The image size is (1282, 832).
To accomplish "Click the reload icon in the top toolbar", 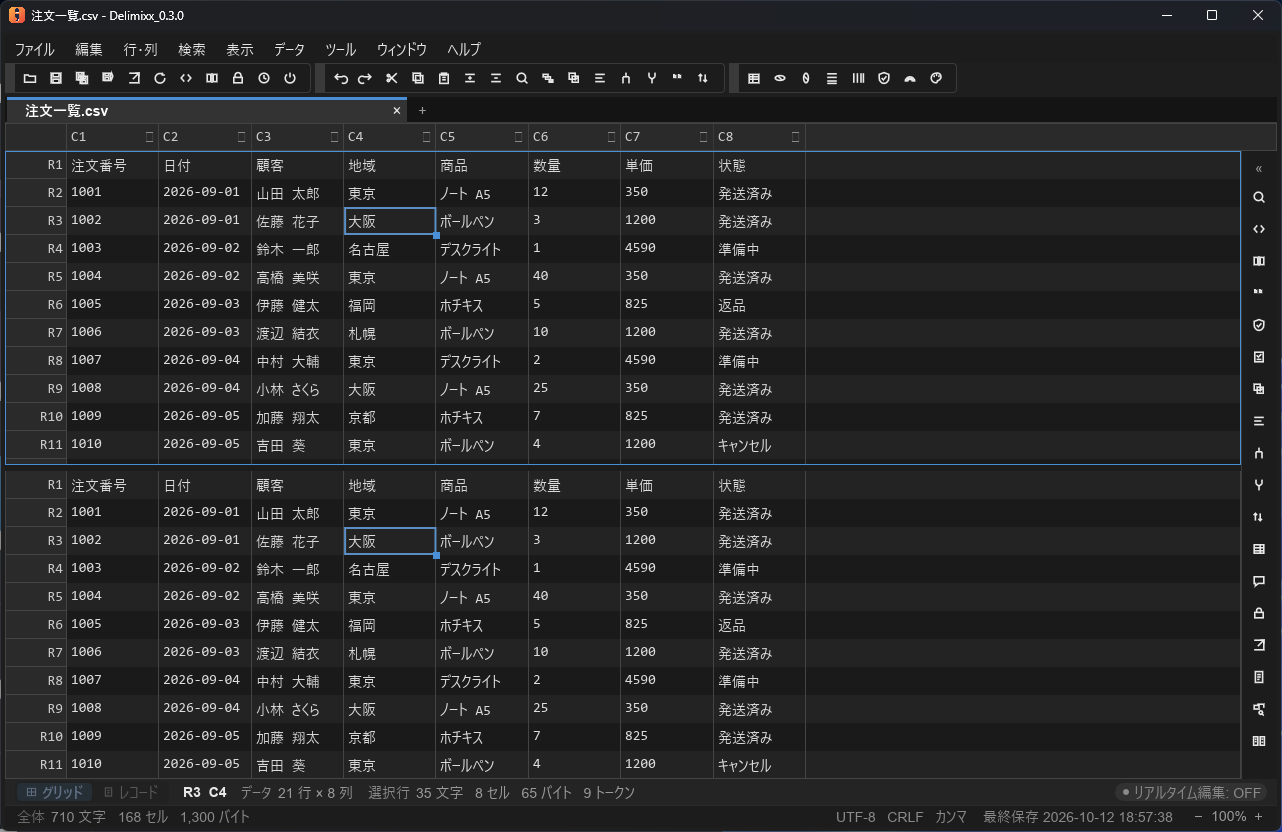I will point(160,78).
